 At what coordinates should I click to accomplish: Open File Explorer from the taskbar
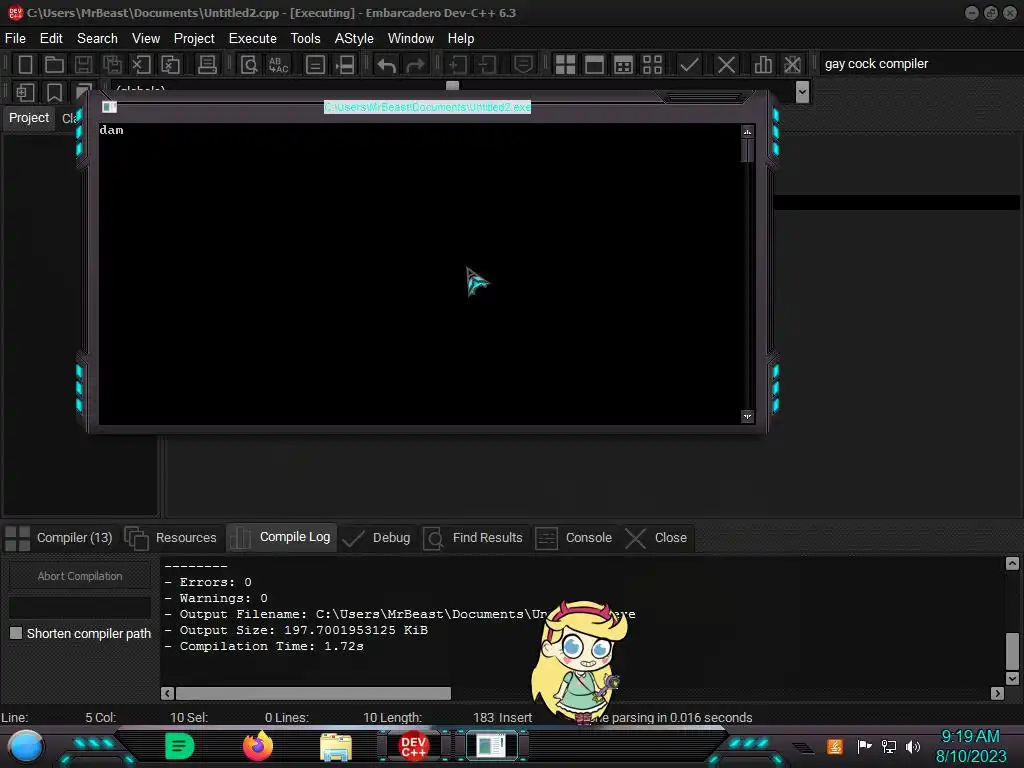coord(336,746)
